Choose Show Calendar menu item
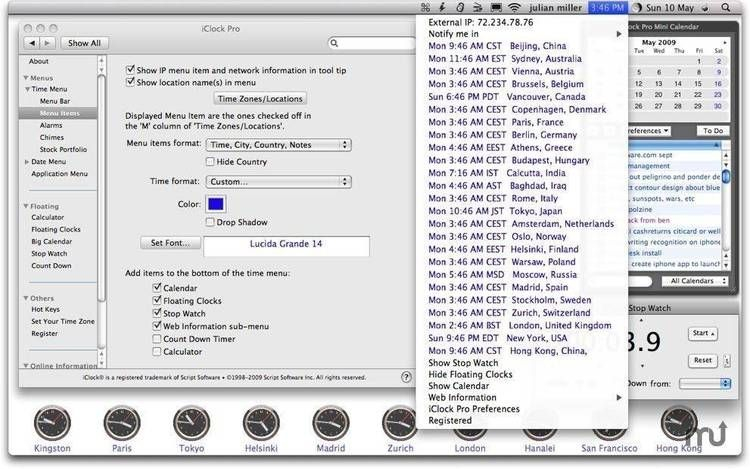This screenshot has width=750, height=469. click(522, 386)
